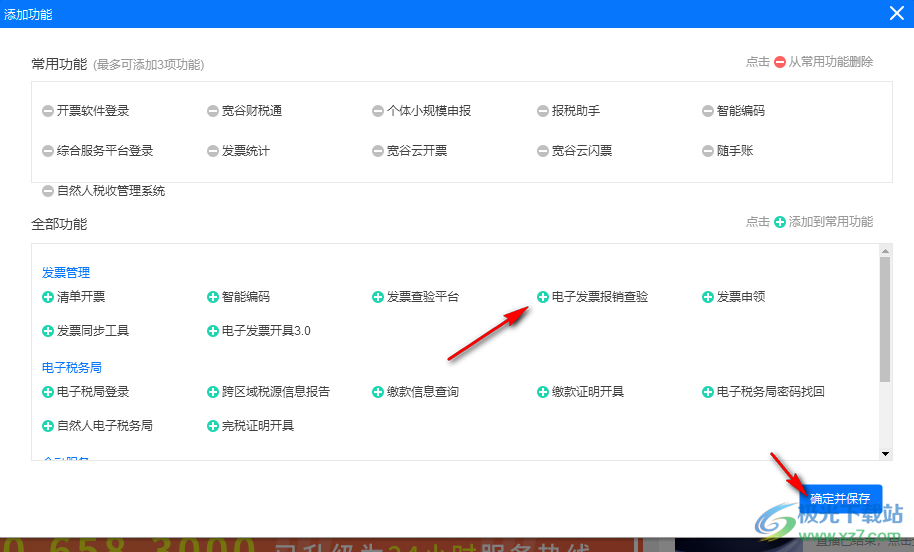Click the 发票查验平台 text label
The height and width of the screenshot is (552, 914).
[423, 297]
